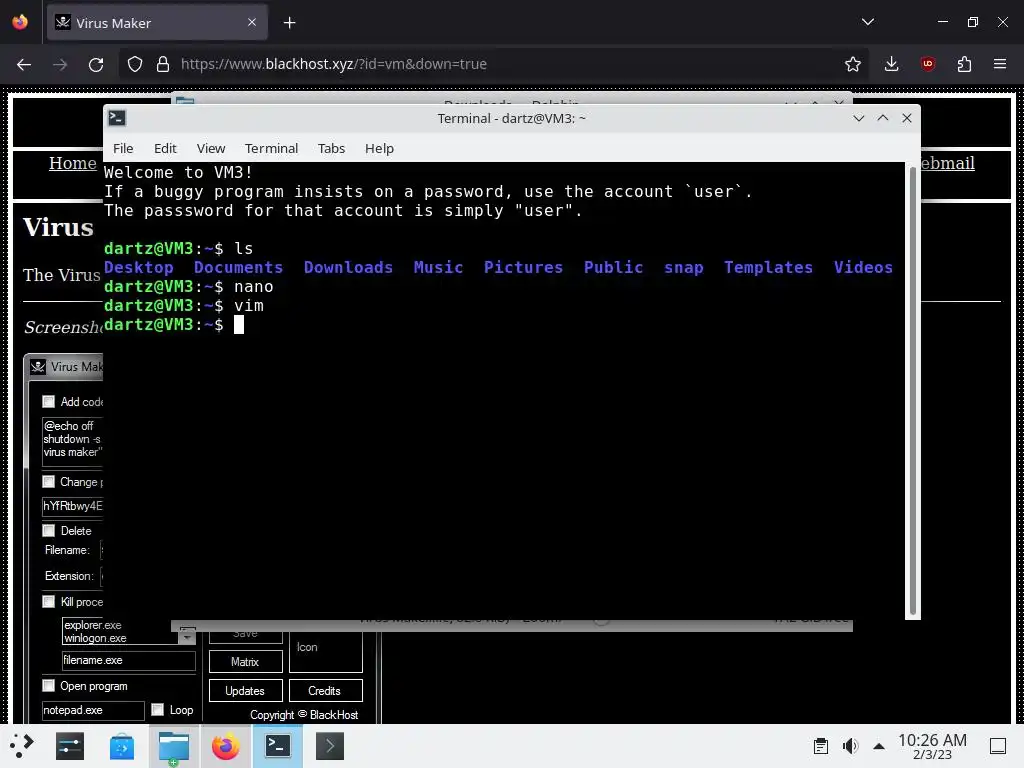
Task: Click the notepad.exe input field
Action: click(93, 710)
